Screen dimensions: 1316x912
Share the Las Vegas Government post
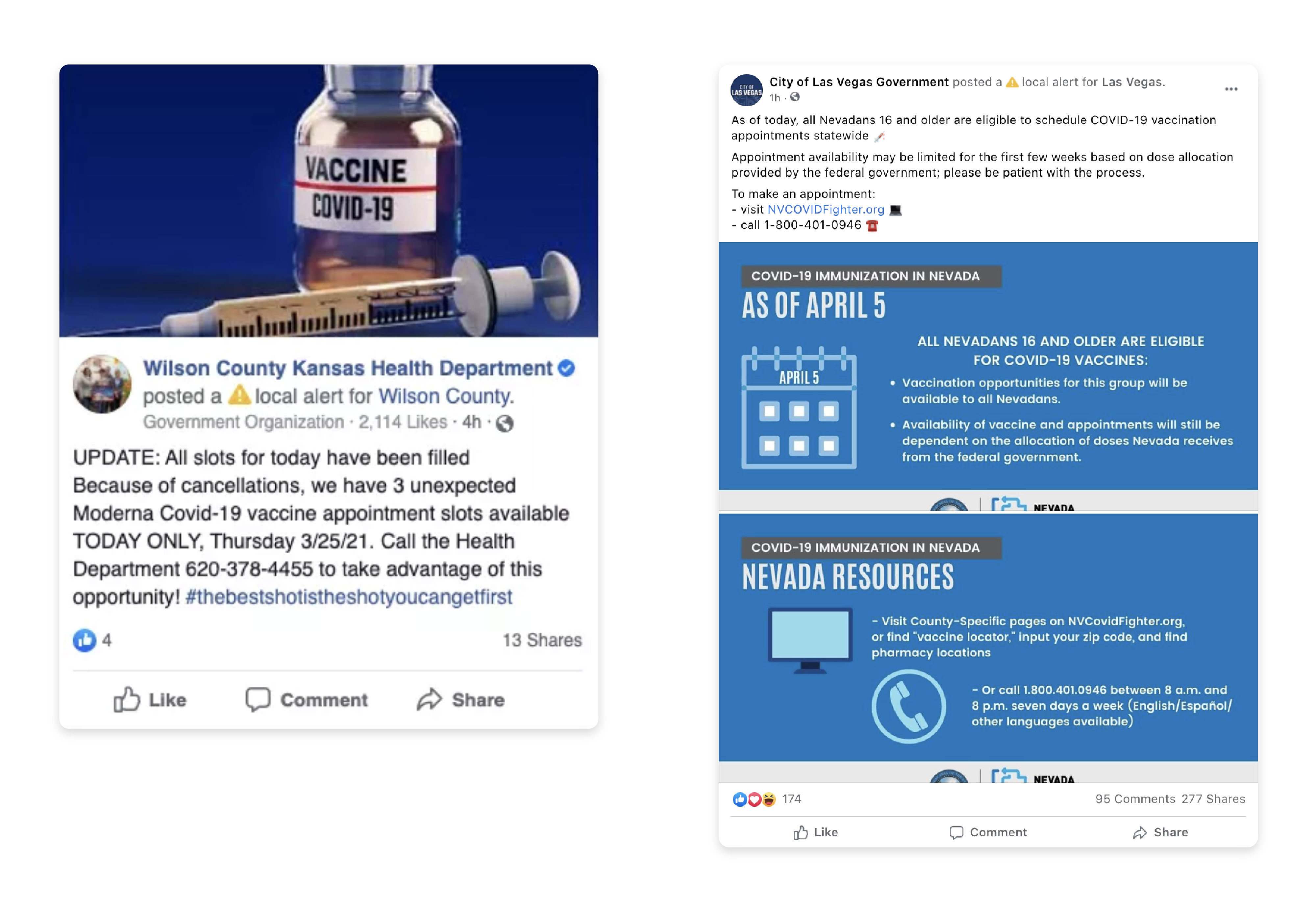(1160, 832)
